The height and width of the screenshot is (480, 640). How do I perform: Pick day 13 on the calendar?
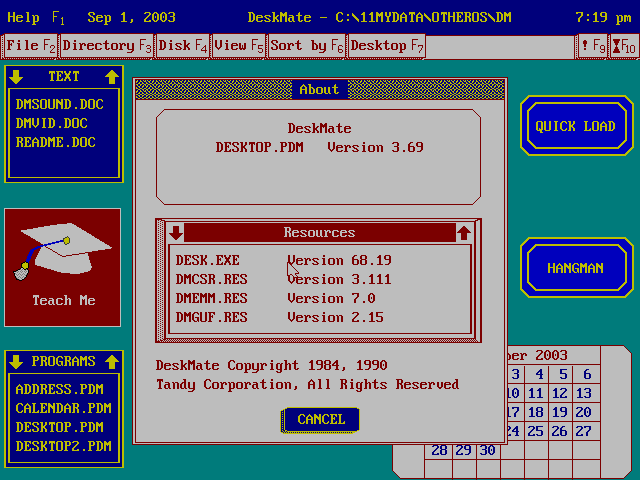tap(585, 393)
